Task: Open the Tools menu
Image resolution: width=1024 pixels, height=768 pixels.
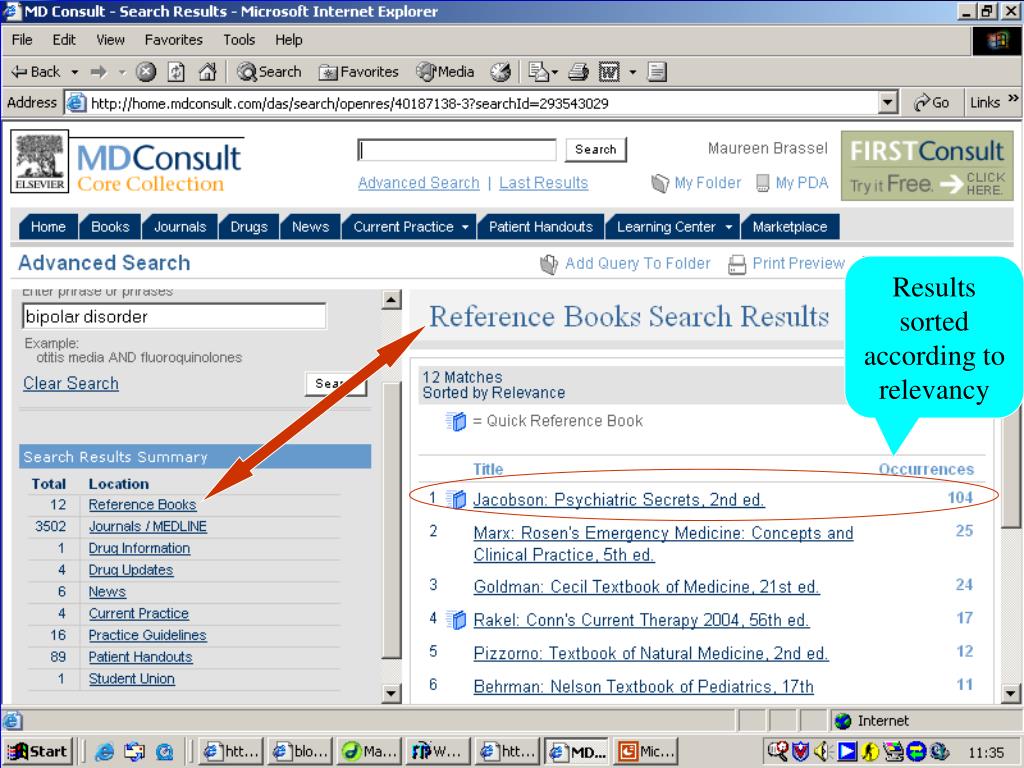Action: pyautogui.click(x=239, y=40)
